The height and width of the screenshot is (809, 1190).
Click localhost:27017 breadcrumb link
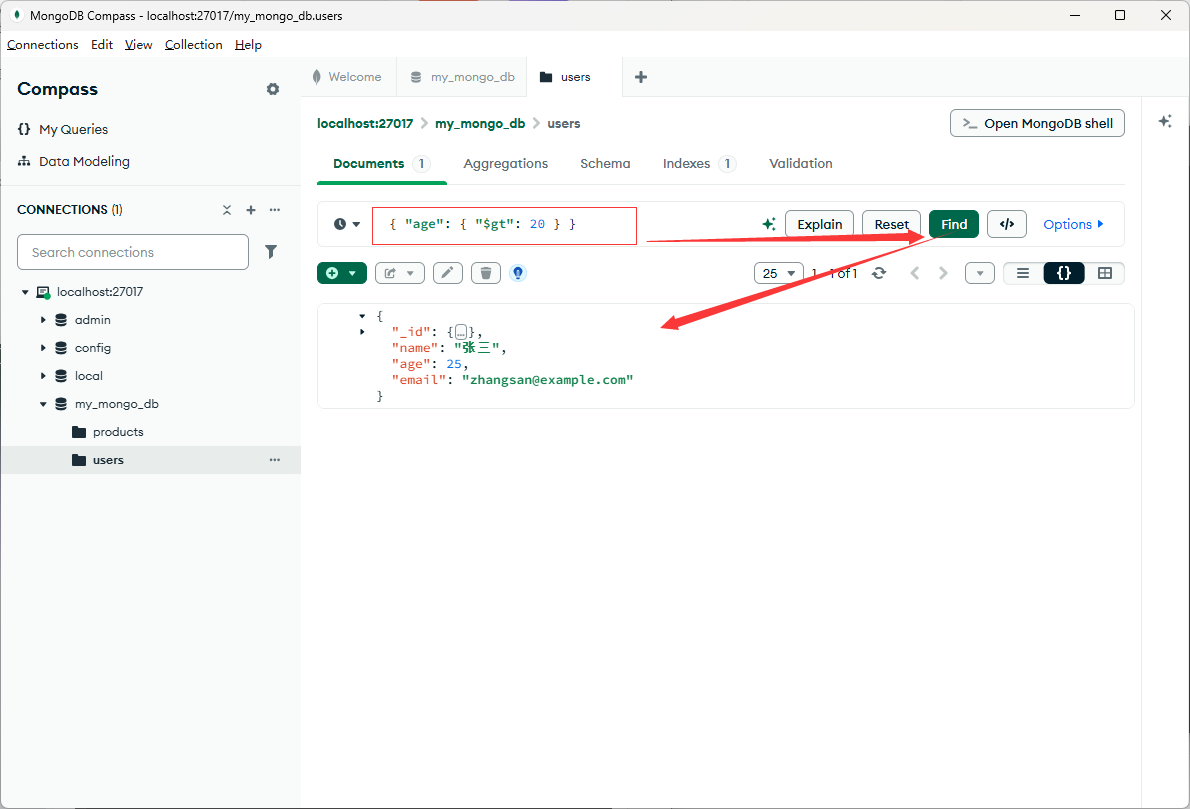click(365, 124)
